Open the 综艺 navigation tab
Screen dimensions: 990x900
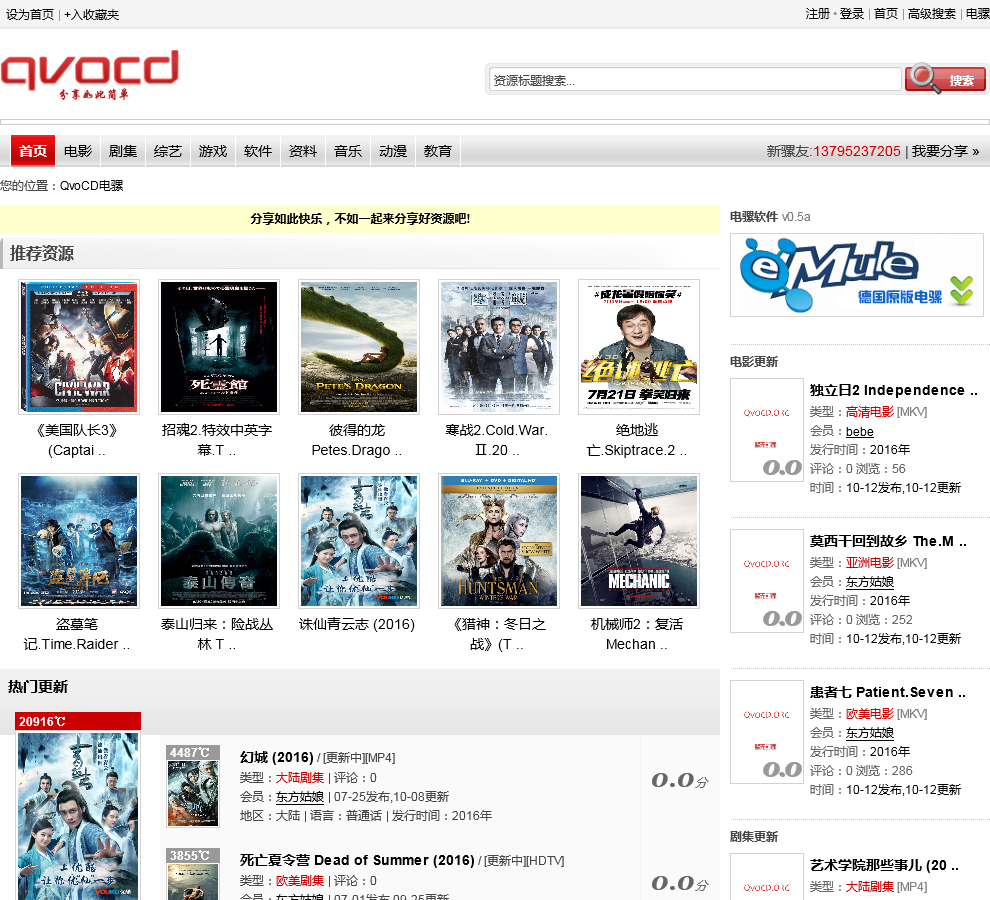[x=168, y=151]
